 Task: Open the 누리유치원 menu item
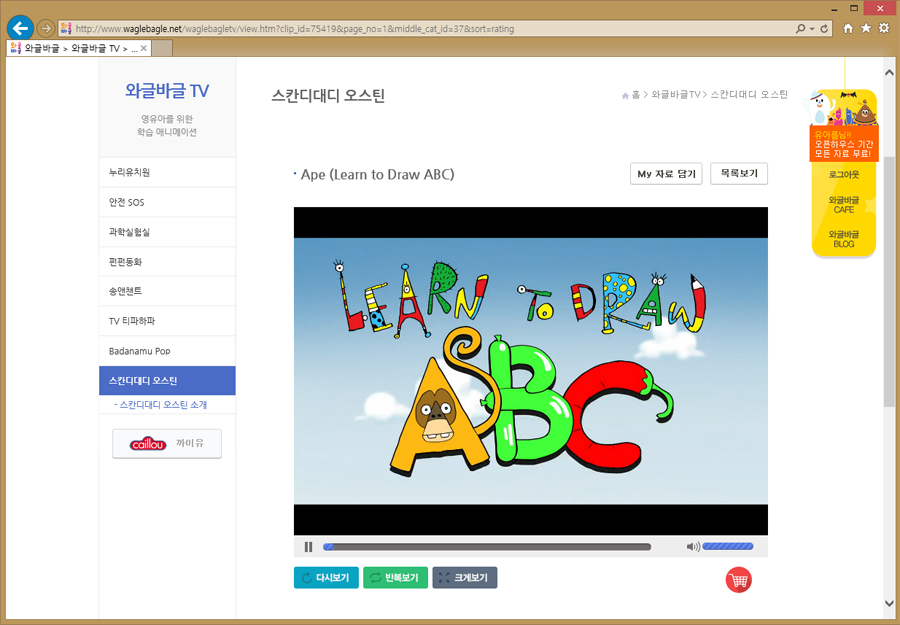pos(167,172)
